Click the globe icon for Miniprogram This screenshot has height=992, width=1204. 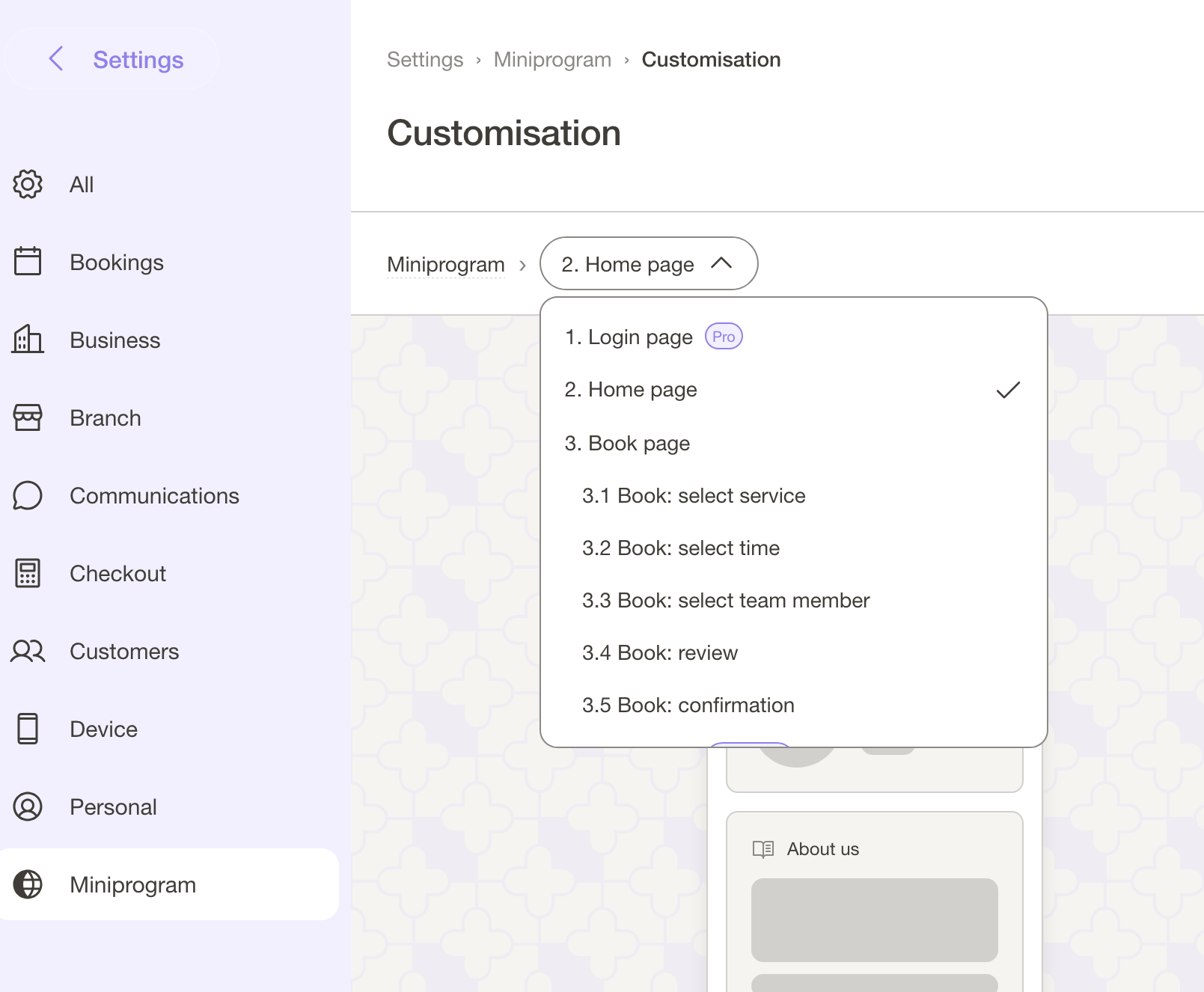[28, 884]
